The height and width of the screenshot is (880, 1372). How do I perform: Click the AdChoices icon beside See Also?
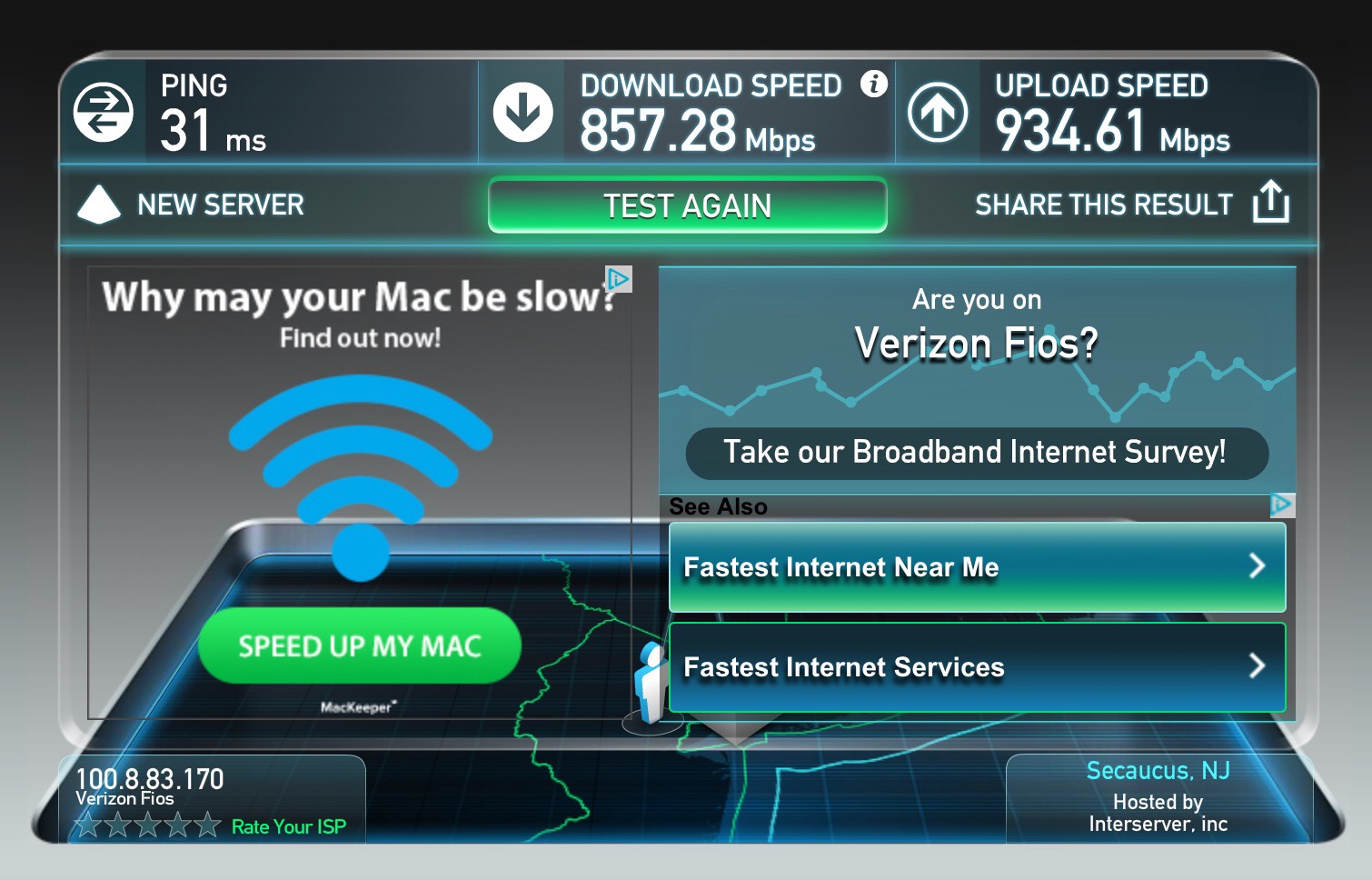pyautogui.click(x=1281, y=505)
